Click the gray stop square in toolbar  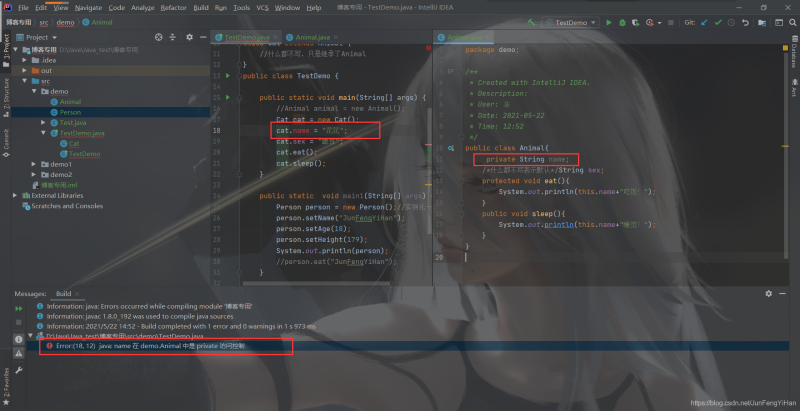(671, 22)
